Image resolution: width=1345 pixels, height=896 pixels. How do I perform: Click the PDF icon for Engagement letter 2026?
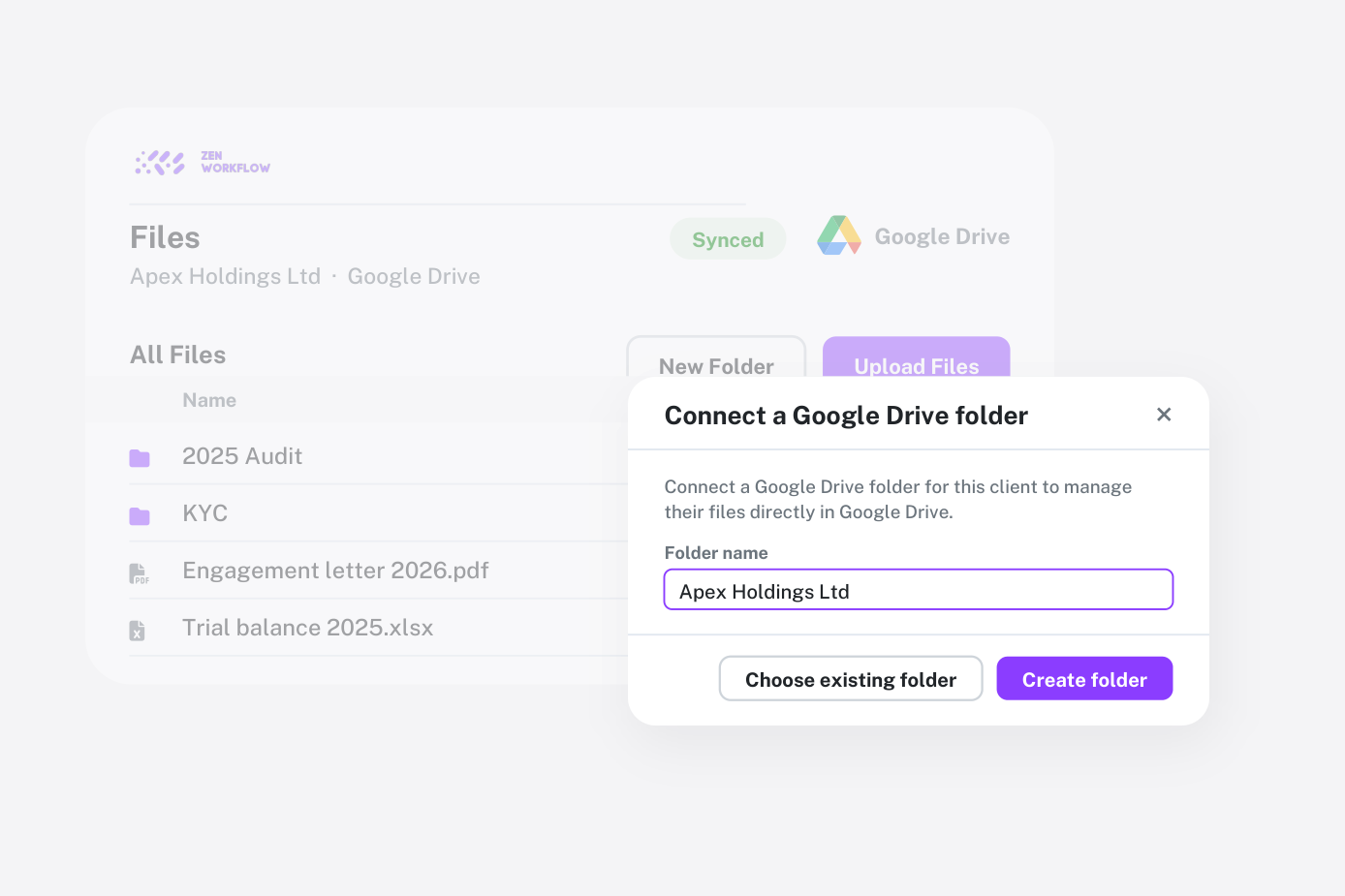click(x=139, y=573)
